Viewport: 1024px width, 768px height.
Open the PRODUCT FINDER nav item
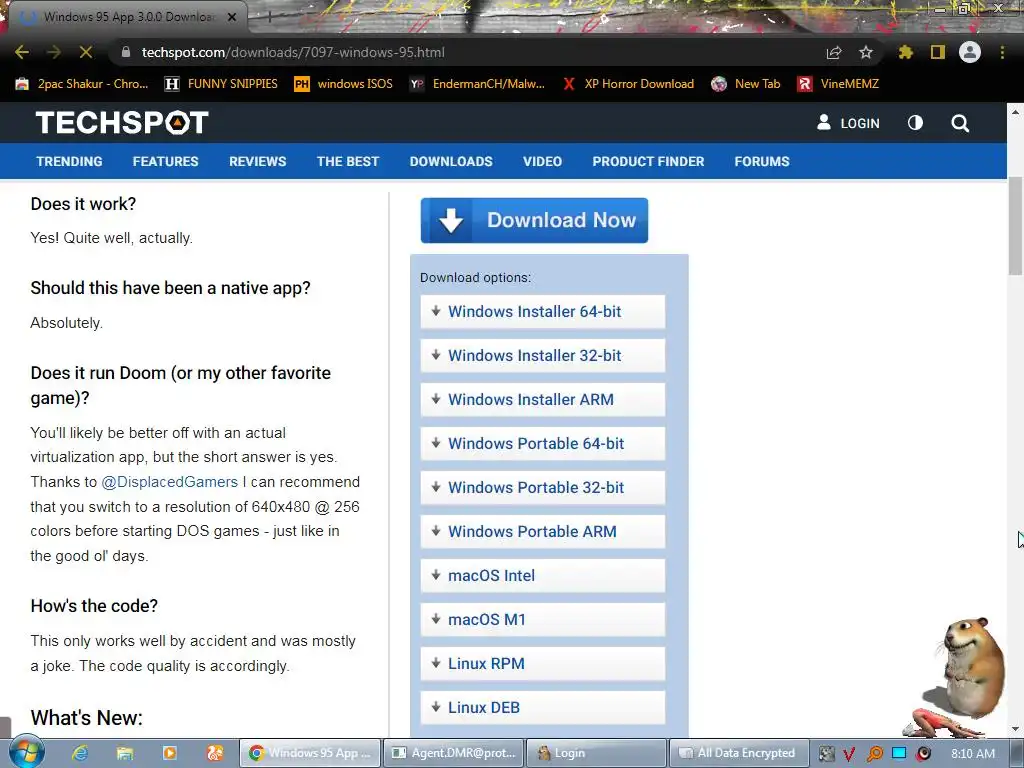648,161
